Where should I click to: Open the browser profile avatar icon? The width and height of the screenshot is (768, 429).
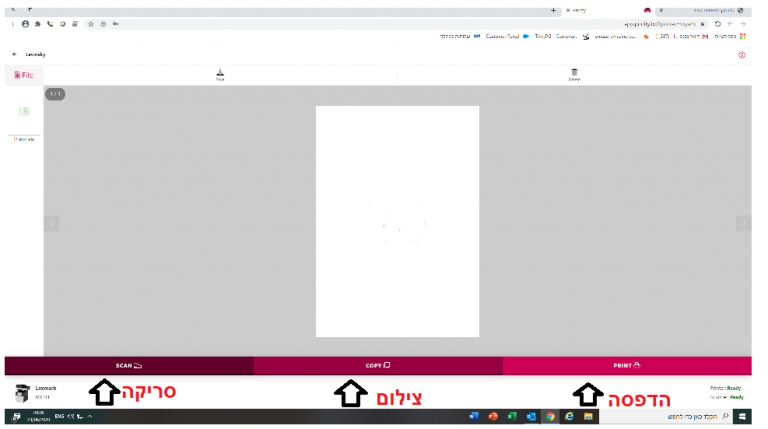pos(25,24)
